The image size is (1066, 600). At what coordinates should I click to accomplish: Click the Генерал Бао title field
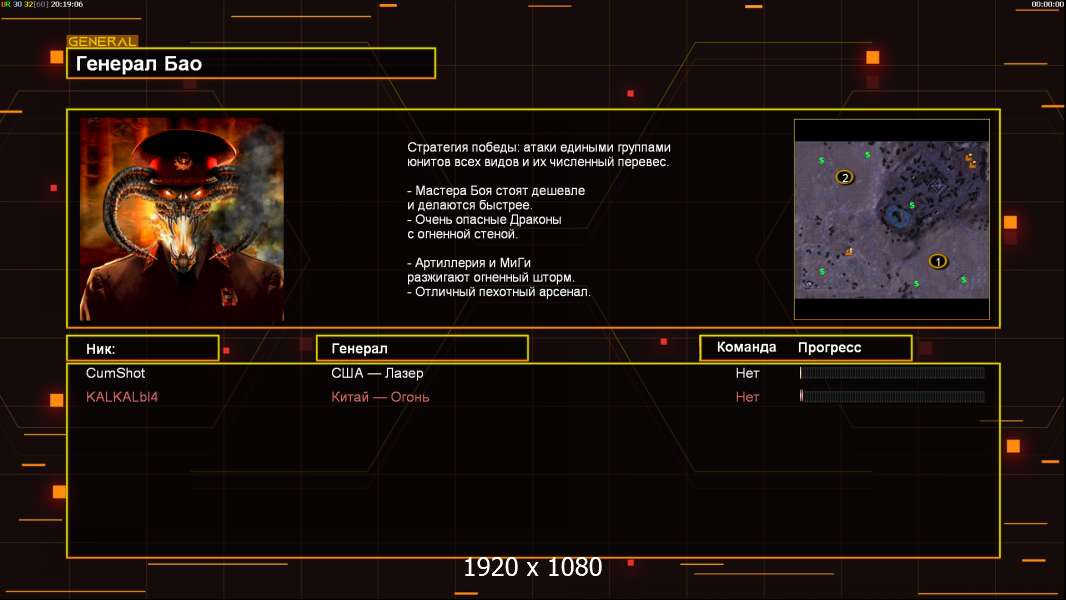251,63
